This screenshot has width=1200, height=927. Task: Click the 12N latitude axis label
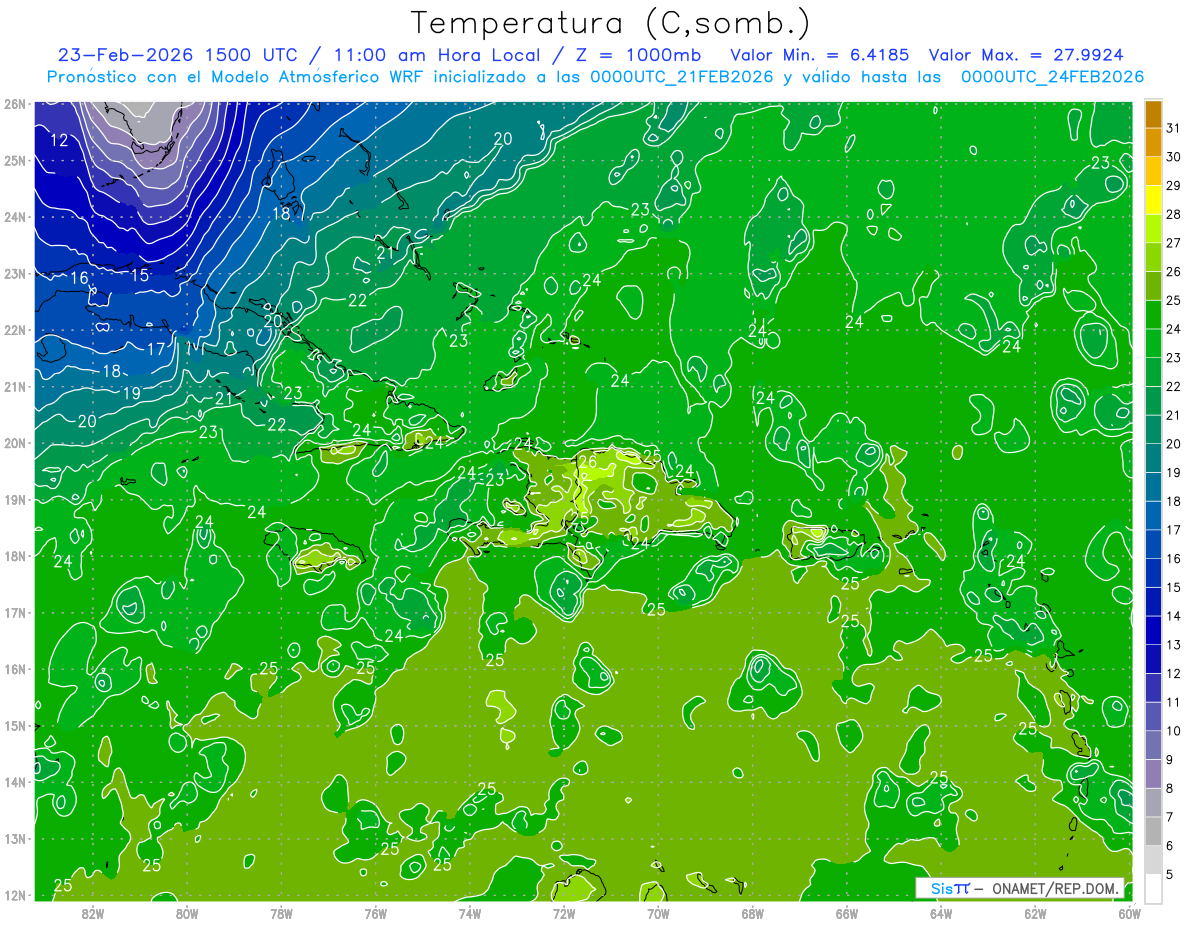[x=15, y=895]
